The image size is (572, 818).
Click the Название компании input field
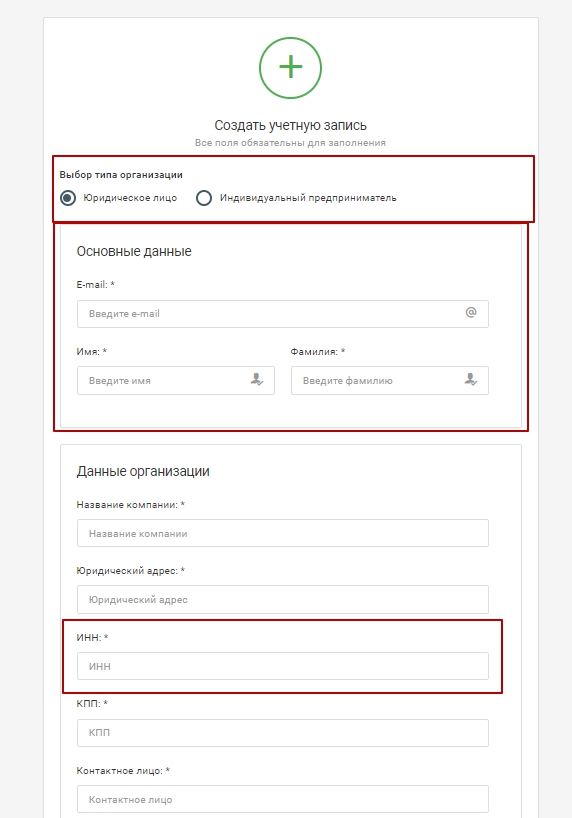tap(283, 533)
